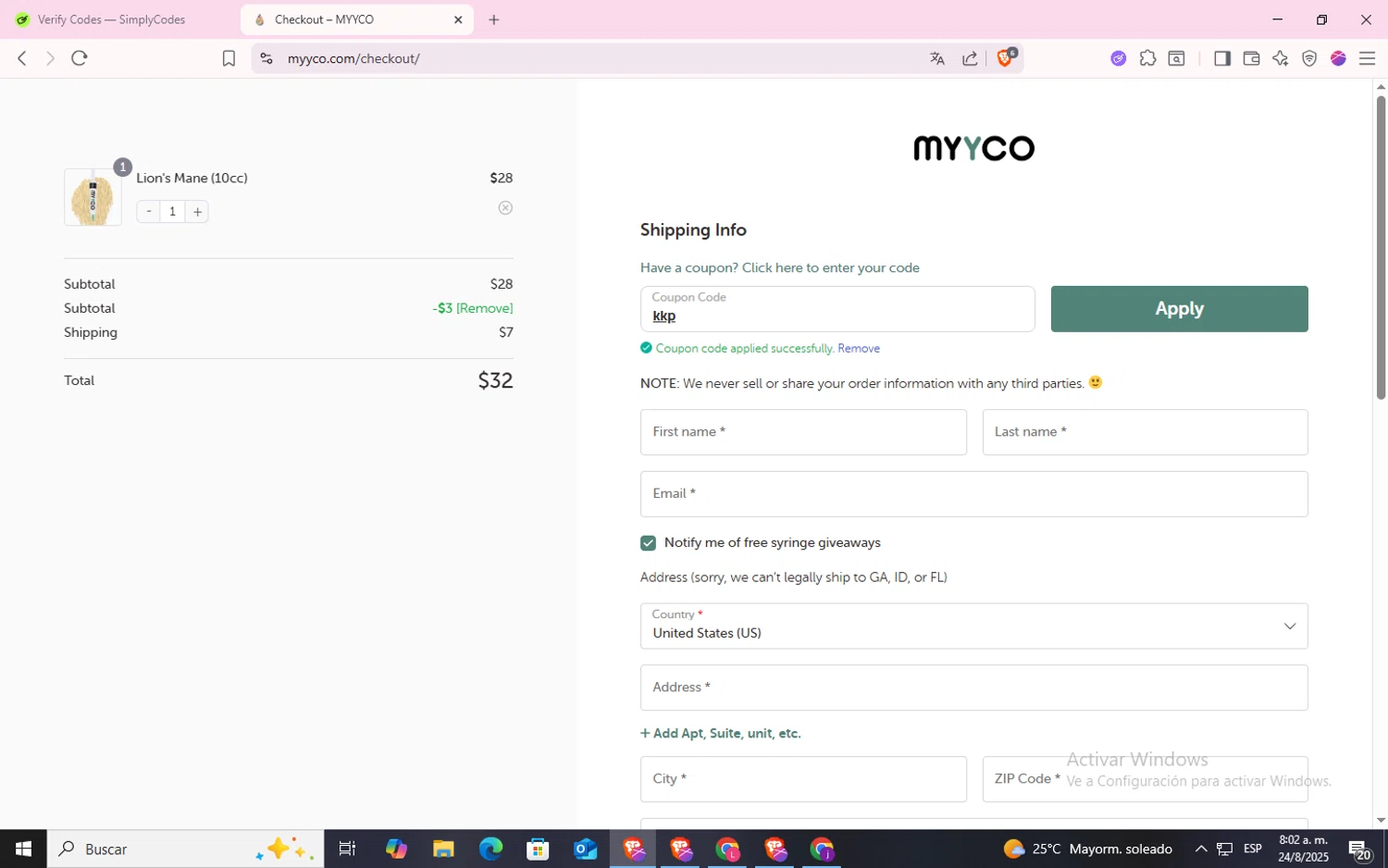Decrease Lion's Mane quantity with minus

coord(148,212)
